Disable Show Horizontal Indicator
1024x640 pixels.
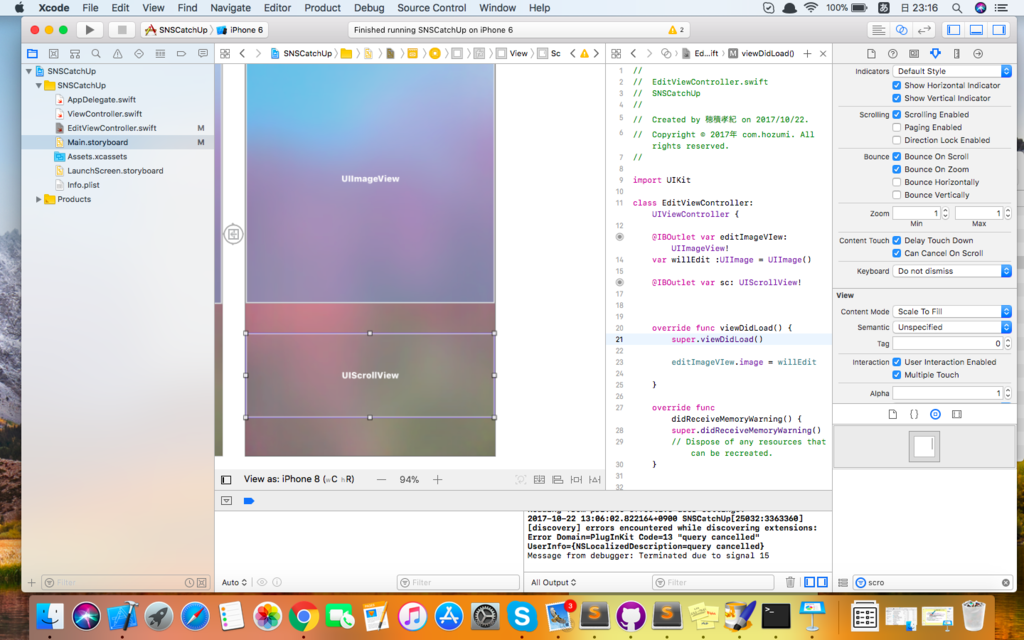coord(897,86)
